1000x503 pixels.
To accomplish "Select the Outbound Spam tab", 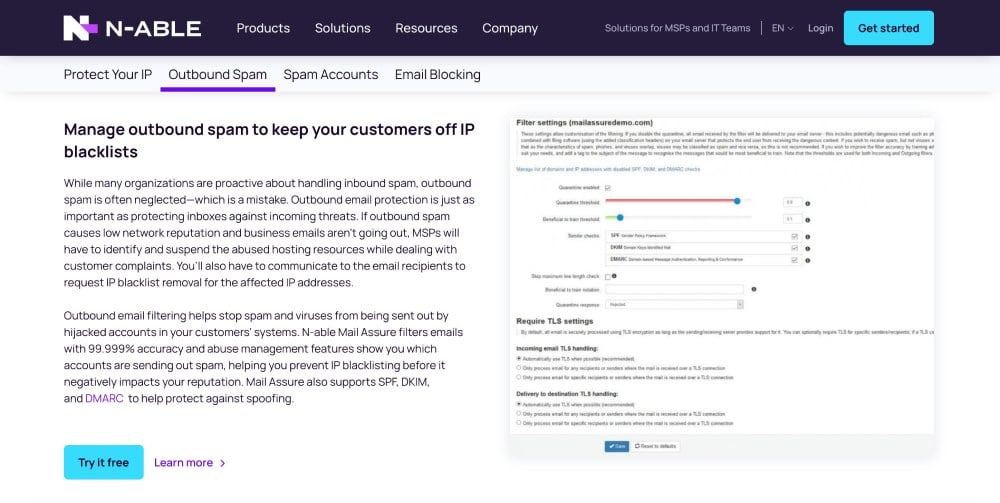I will point(217,75).
